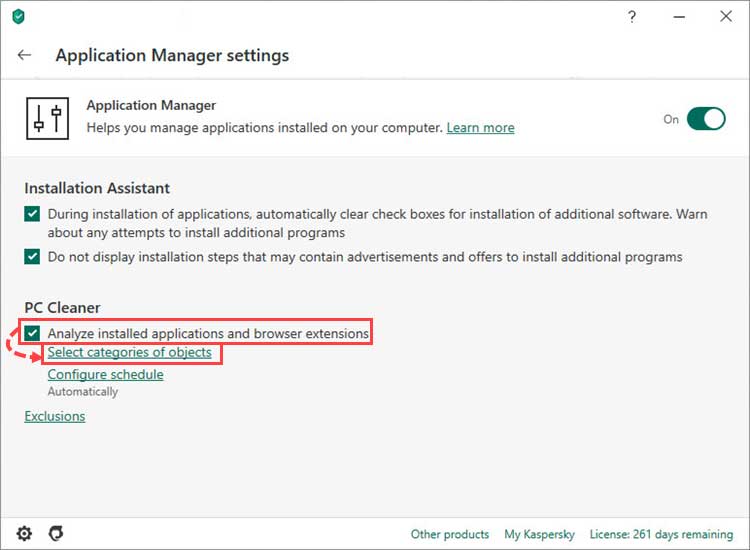This screenshot has height=550, width=750.
Task: Open the Exclusions link
Action: tap(55, 416)
